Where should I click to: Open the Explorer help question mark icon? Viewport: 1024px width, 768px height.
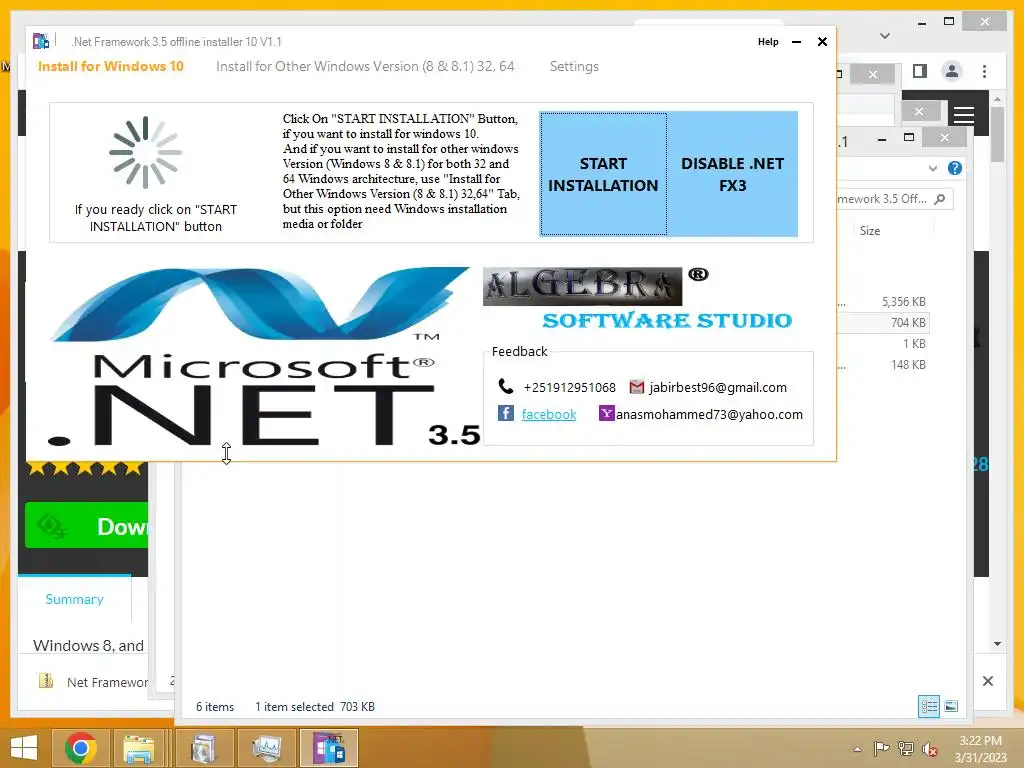point(955,168)
